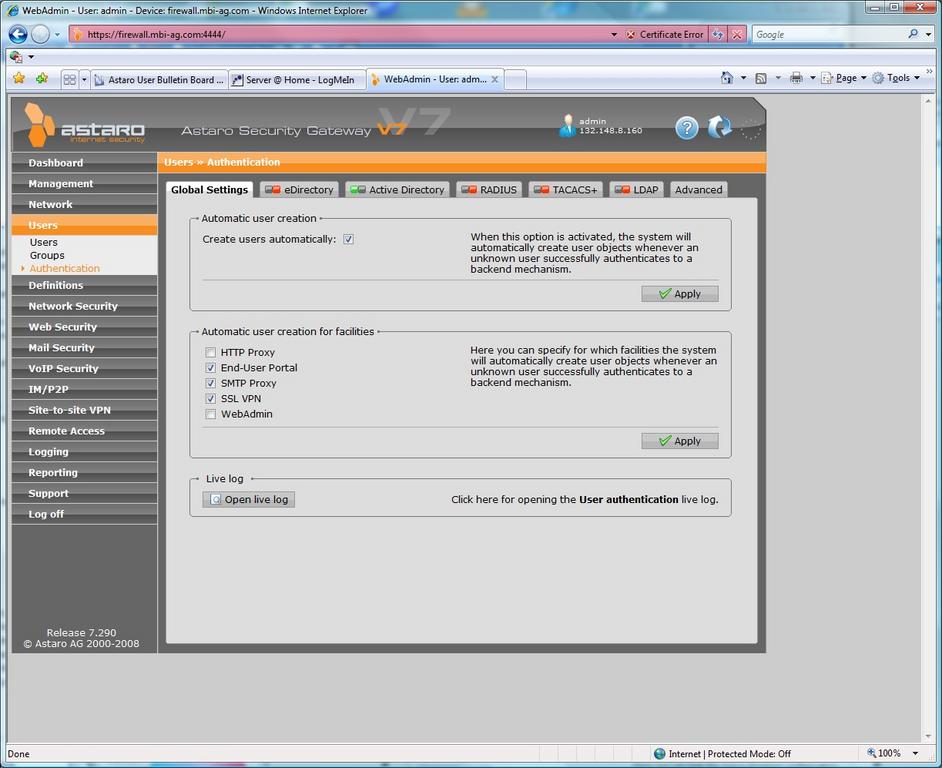Click the Astaro logo
Viewport: 942px width, 768px height.
pyautogui.click(x=85, y=125)
